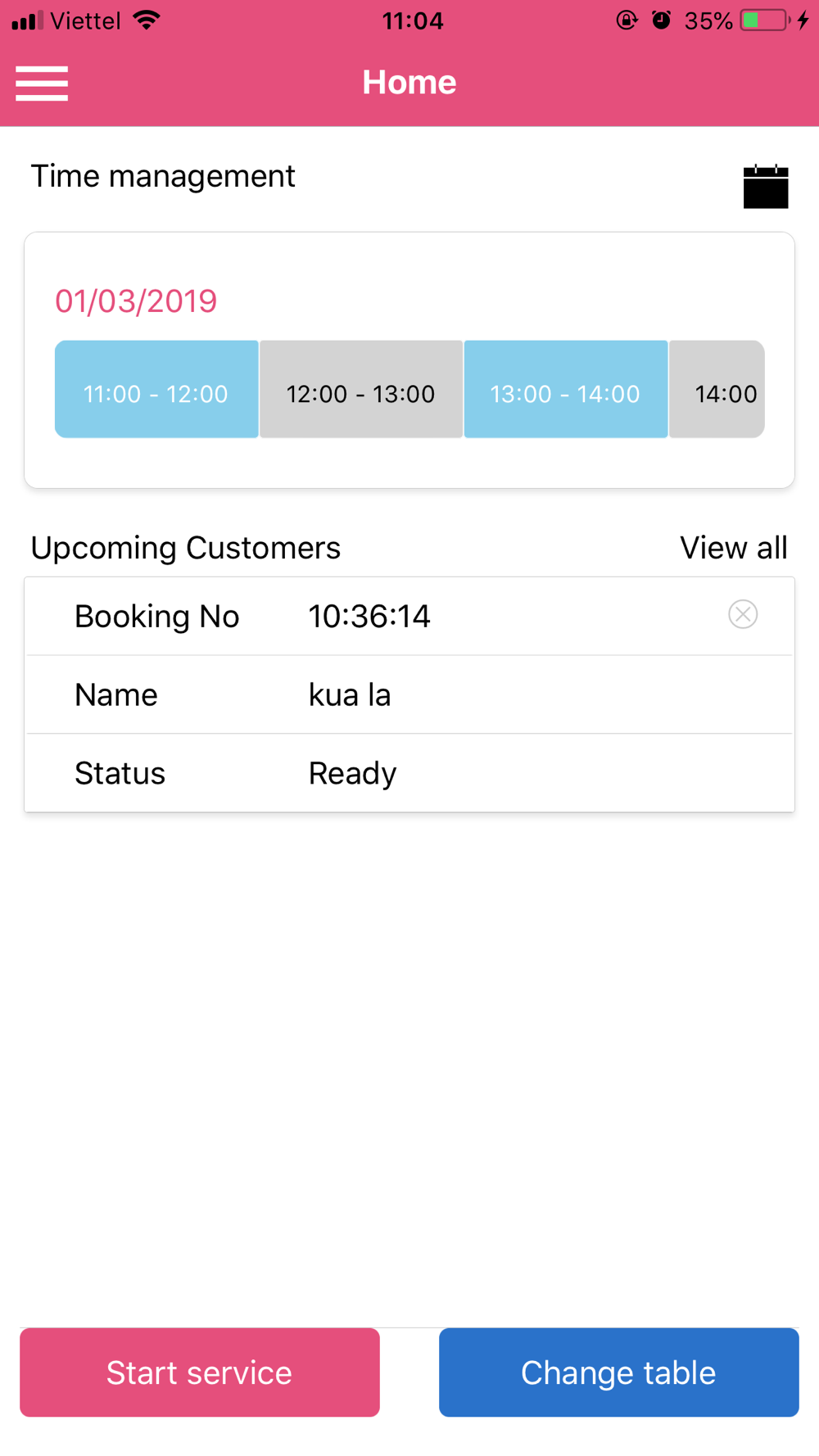Open View all upcoming customers
The image size is (819, 1456).
pyautogui.click(x=734, y=548)
